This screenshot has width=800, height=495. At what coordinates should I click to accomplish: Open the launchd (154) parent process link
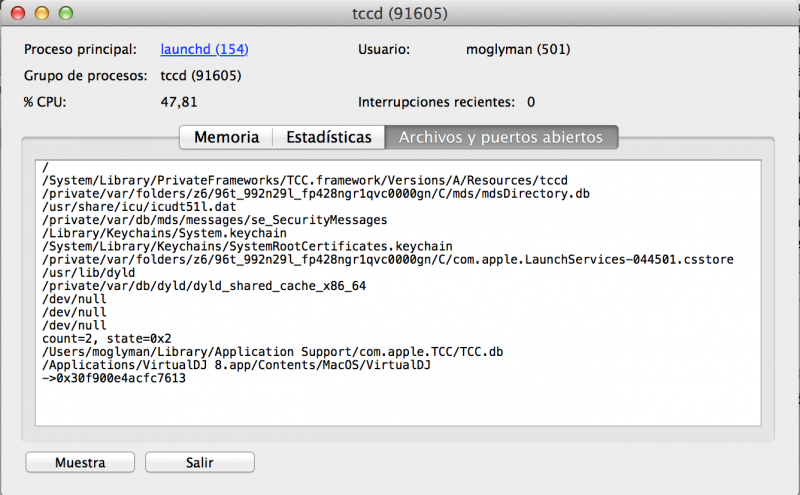click(x=204, y=49)
